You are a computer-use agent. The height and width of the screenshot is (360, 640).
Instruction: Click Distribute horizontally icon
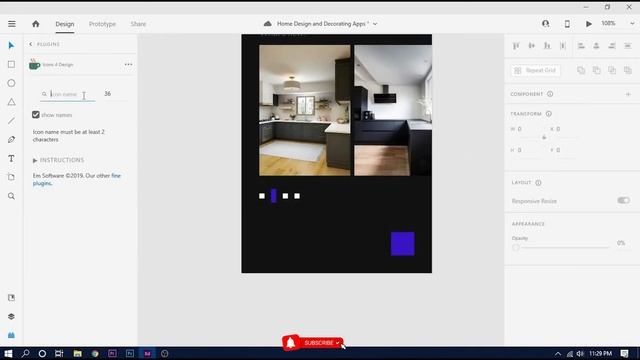click(x=628, y=46)
